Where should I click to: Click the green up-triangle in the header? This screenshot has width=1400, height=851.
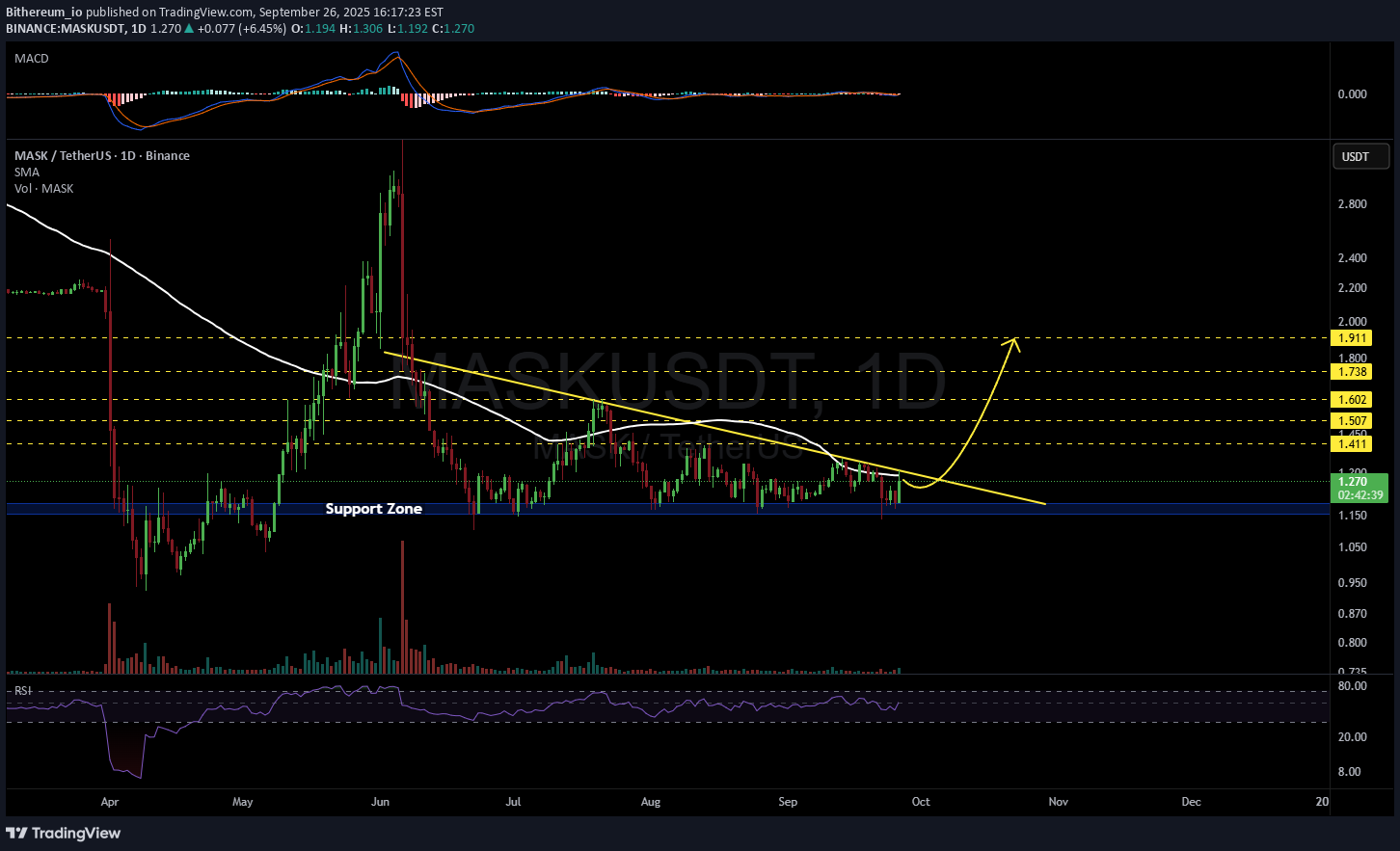click(x=189, y=29)
